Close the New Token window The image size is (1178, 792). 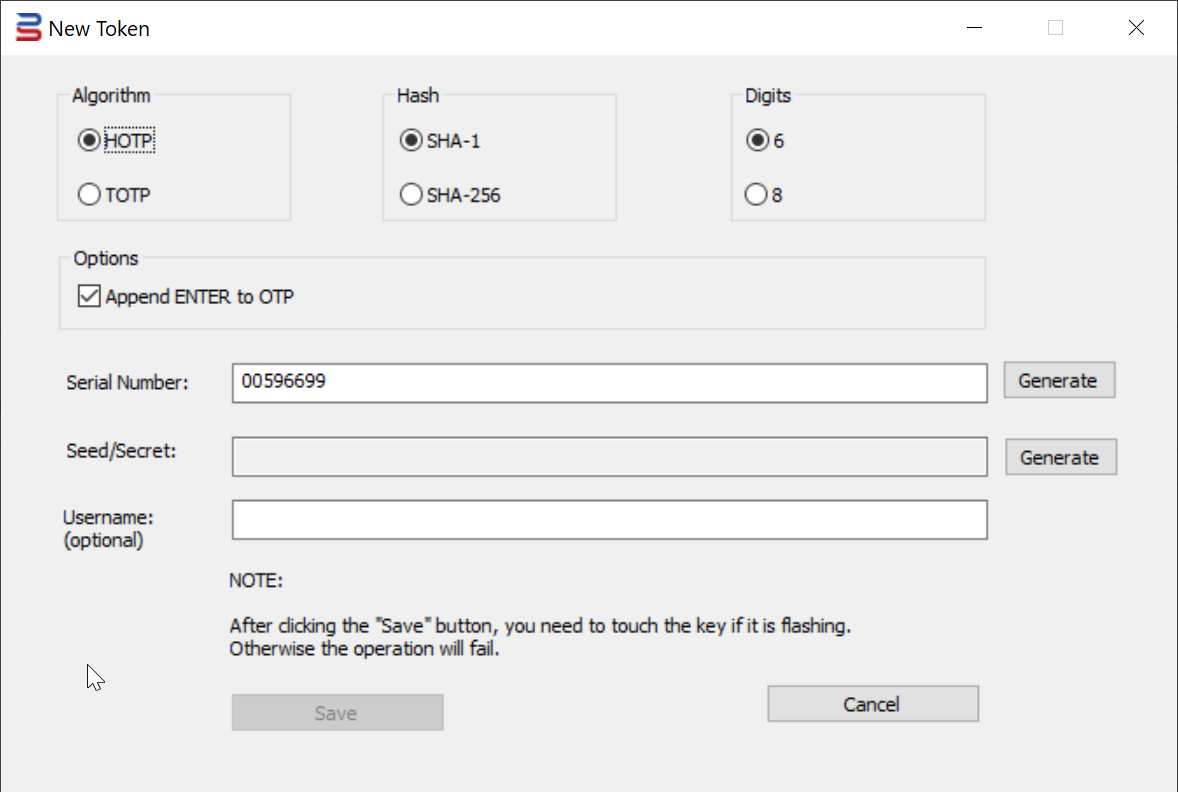[x=1136, y=28]
